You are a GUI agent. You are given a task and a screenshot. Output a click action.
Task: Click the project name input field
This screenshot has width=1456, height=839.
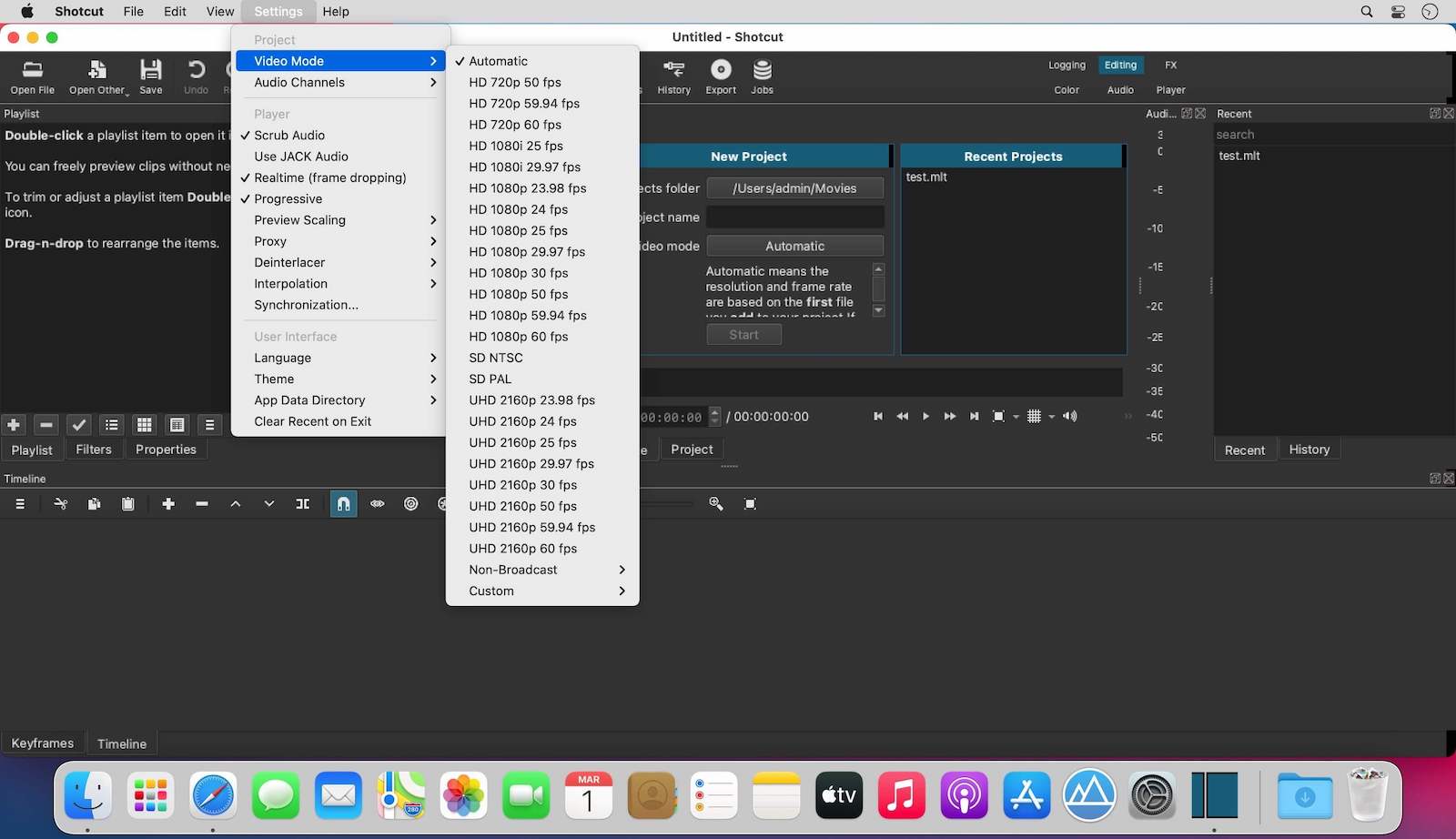[x=794, y=217]
